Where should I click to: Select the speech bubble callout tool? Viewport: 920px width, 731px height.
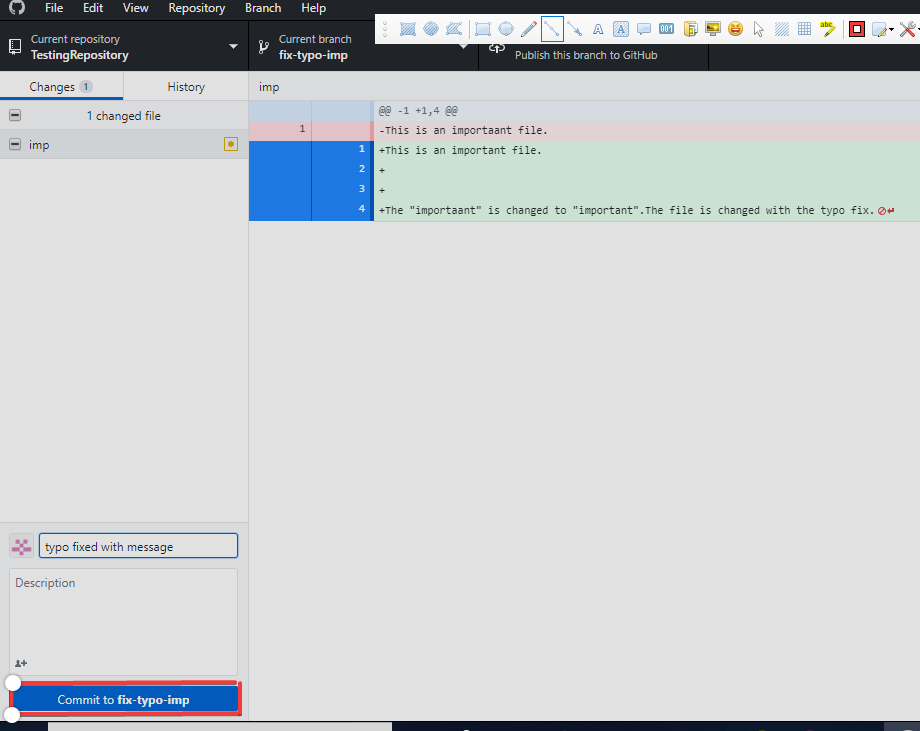644,29
